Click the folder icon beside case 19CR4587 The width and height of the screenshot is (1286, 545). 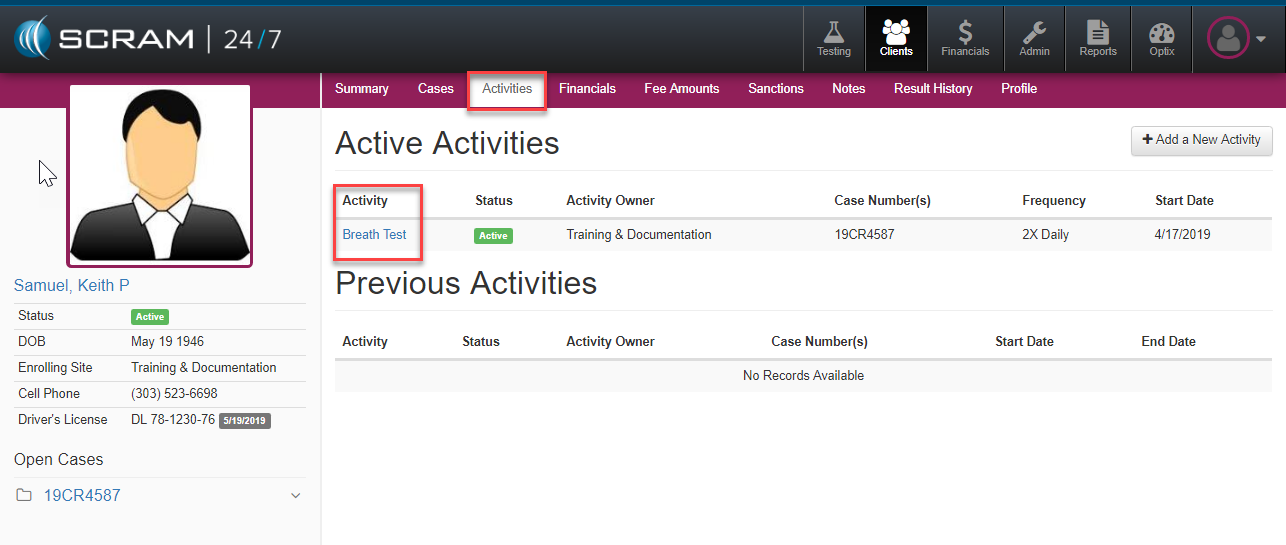[x=24, y=496]
